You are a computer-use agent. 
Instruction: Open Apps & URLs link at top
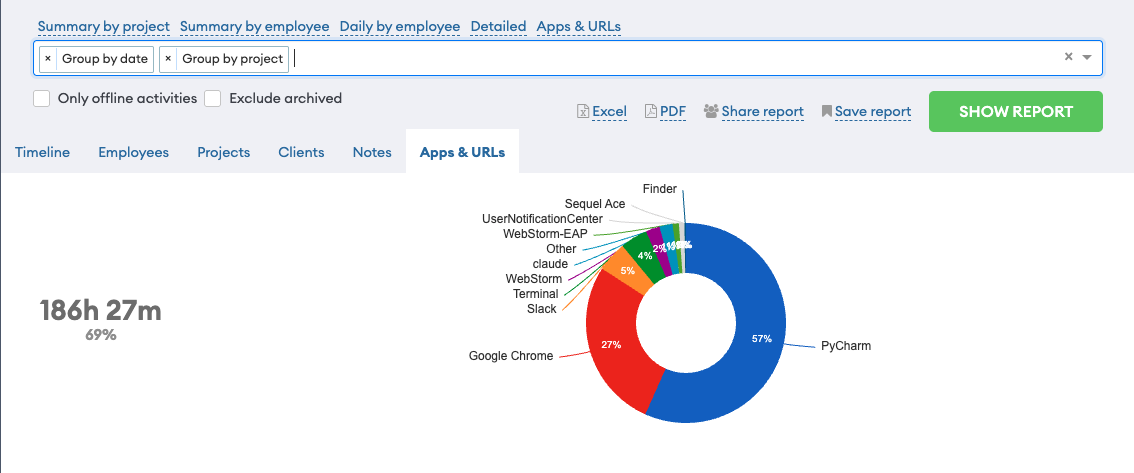(x=579, y=27)
